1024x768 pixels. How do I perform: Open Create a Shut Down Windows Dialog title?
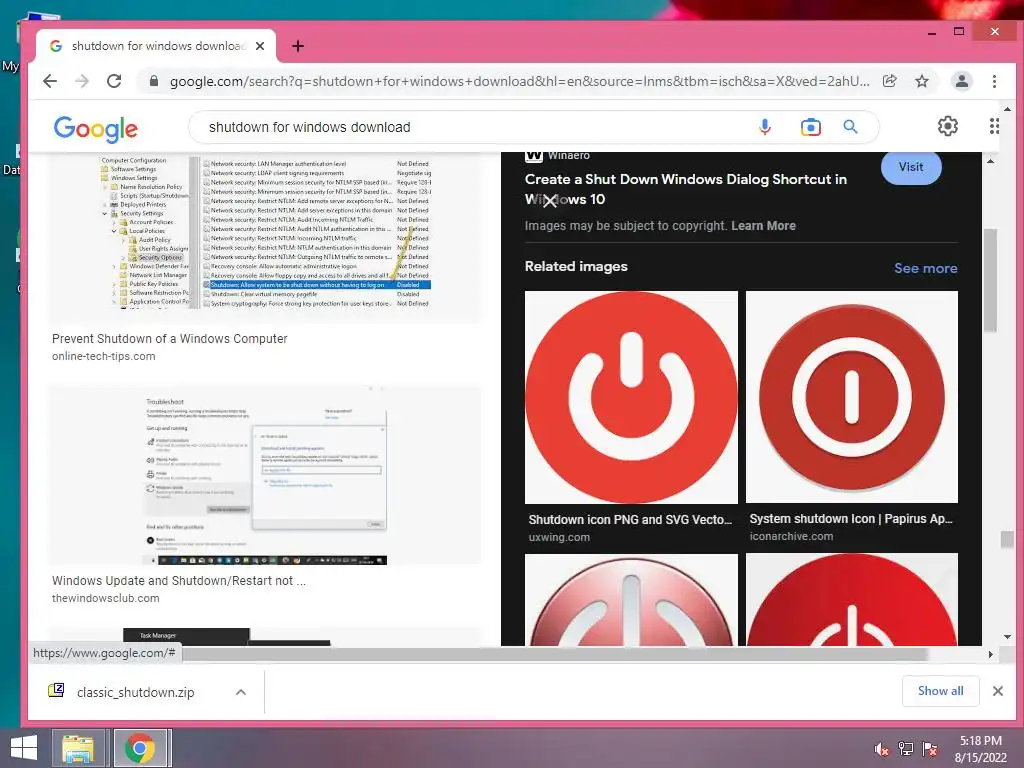[686, 189]
